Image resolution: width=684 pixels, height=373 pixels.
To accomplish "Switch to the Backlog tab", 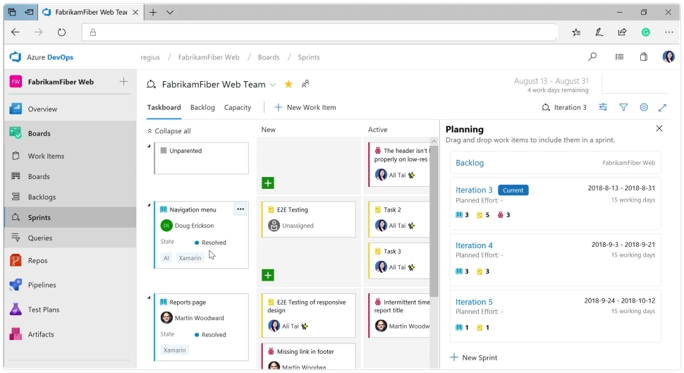I will tap(202, 107).
